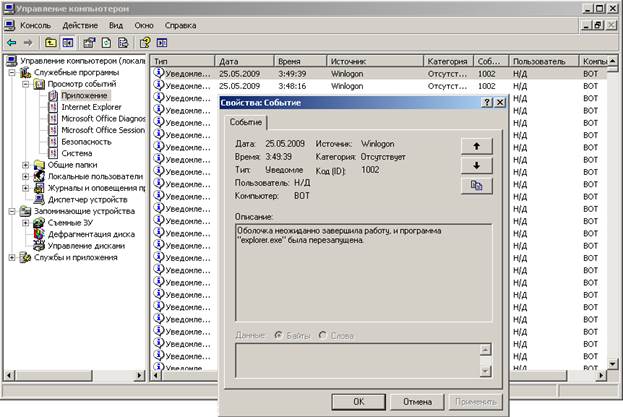
Task: Click the OK button
Action: point(358,401)
